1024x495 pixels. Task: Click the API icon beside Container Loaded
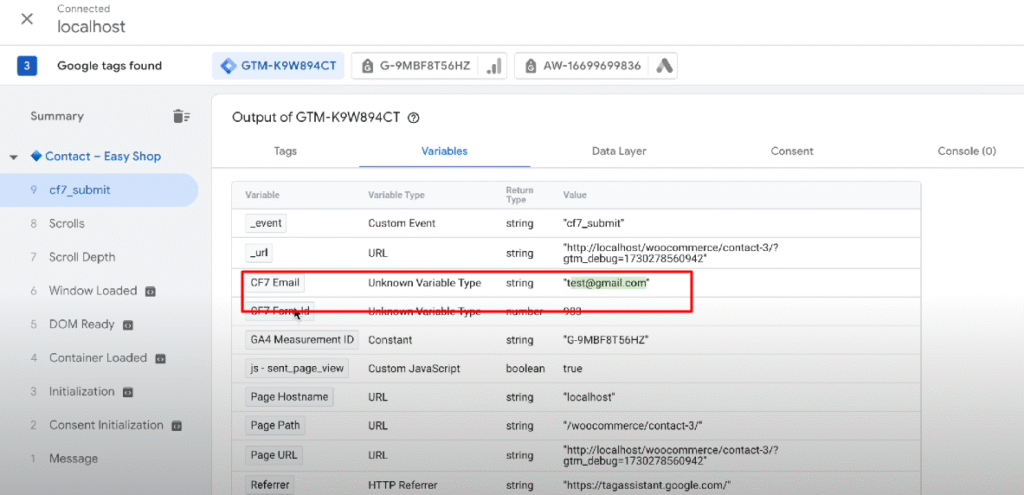160,359
